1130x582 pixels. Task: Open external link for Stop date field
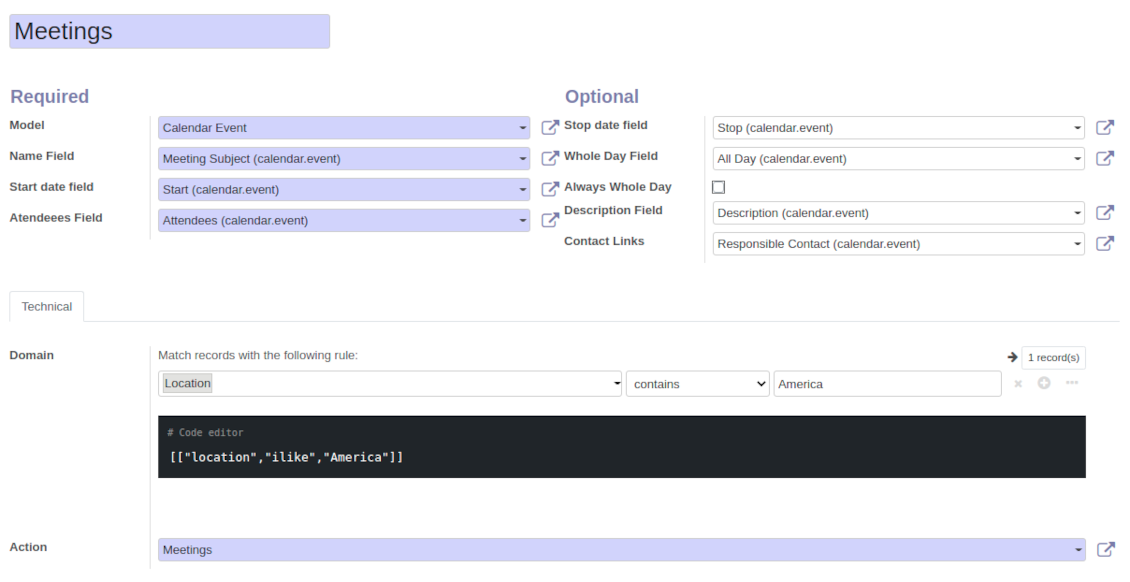click(1104, 128)
